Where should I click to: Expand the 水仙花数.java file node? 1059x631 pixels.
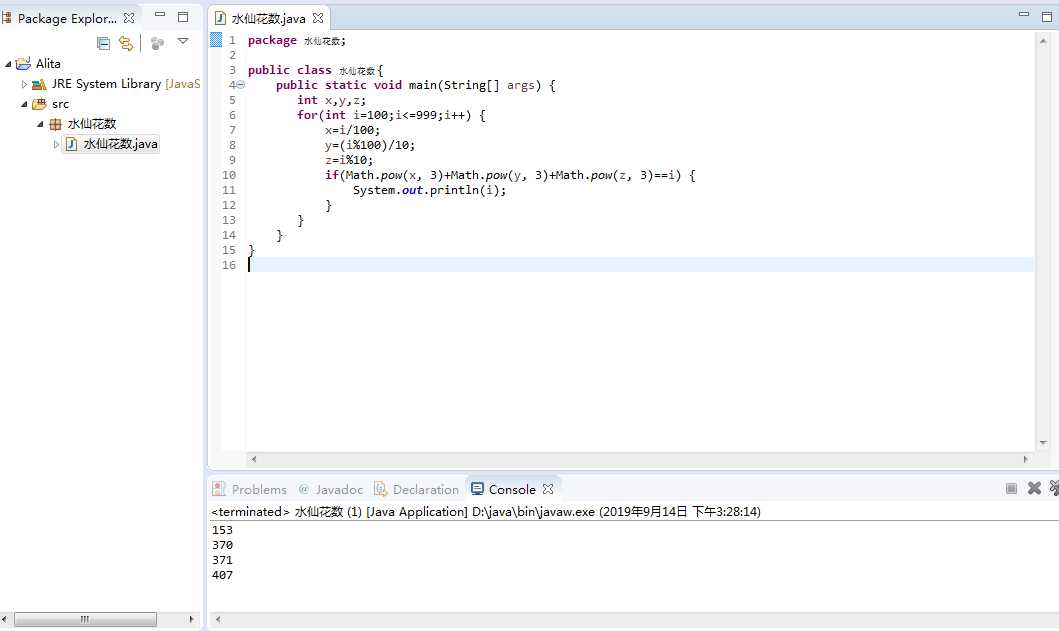click(x=57, y=144)
